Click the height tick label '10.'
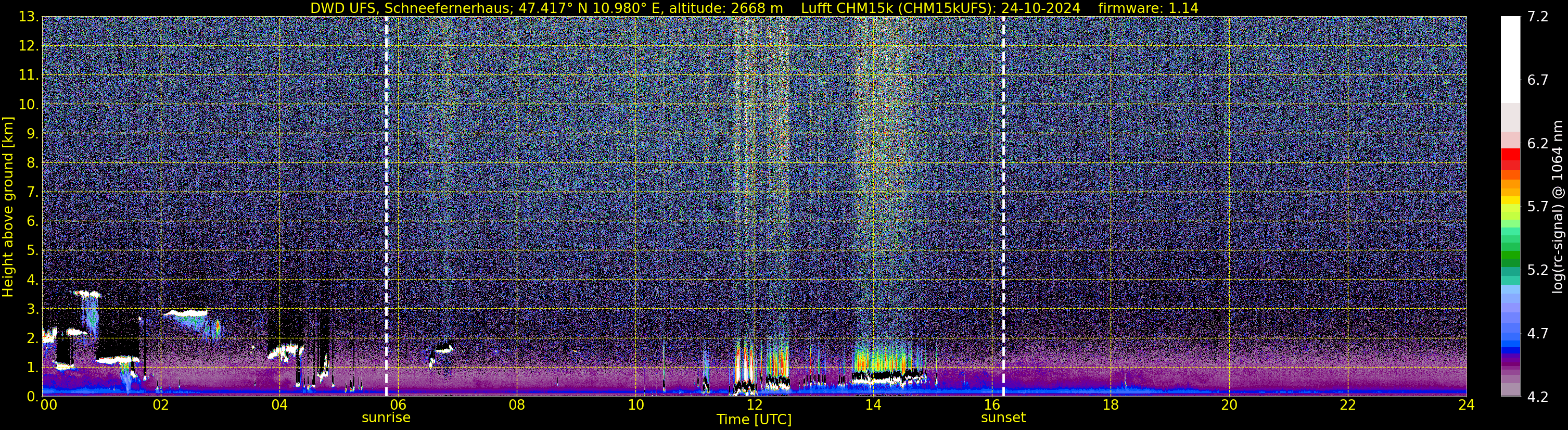1568x430 pixels. click(x=29, y=104)
